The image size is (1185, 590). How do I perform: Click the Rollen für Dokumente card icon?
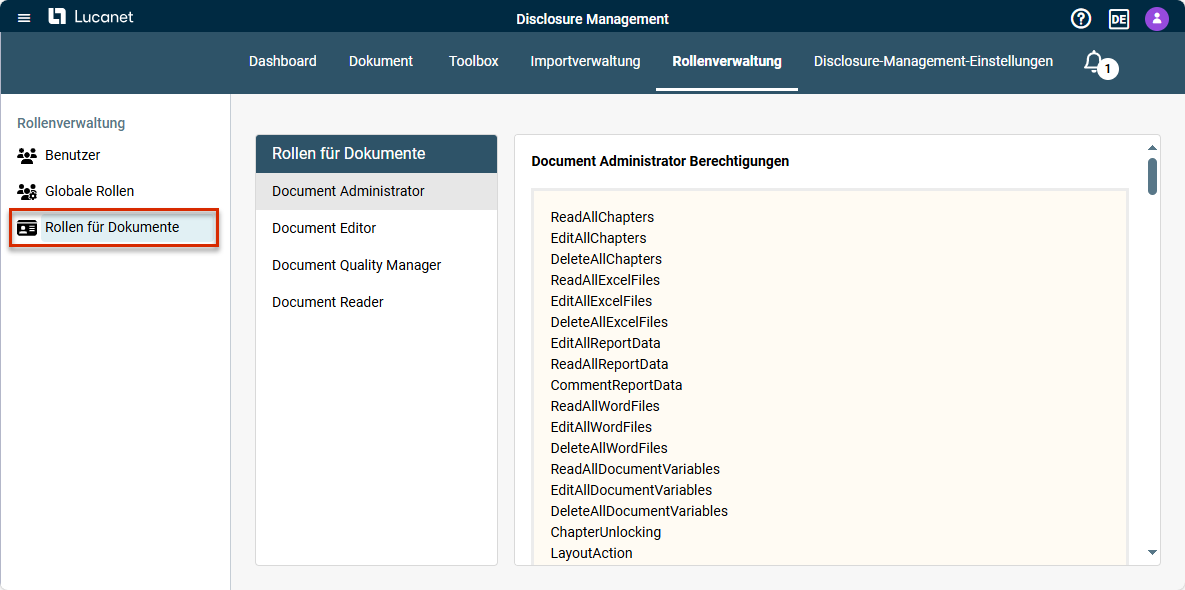27,228
